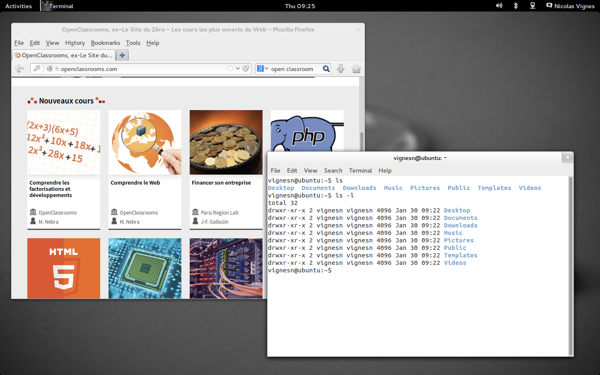
Task: Open the PHP elephant course thumbnail
Action: point(307,131)
